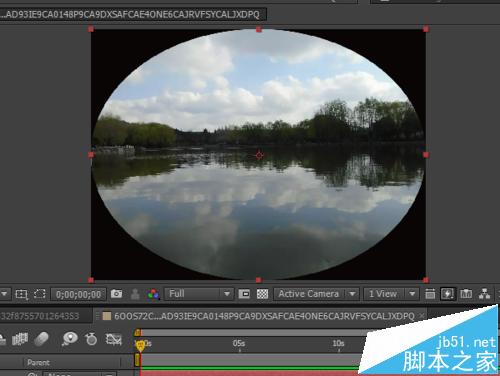
Task: Open magnification dropdown arrow at viewer bar start
Action: click(x=4, y=294)
